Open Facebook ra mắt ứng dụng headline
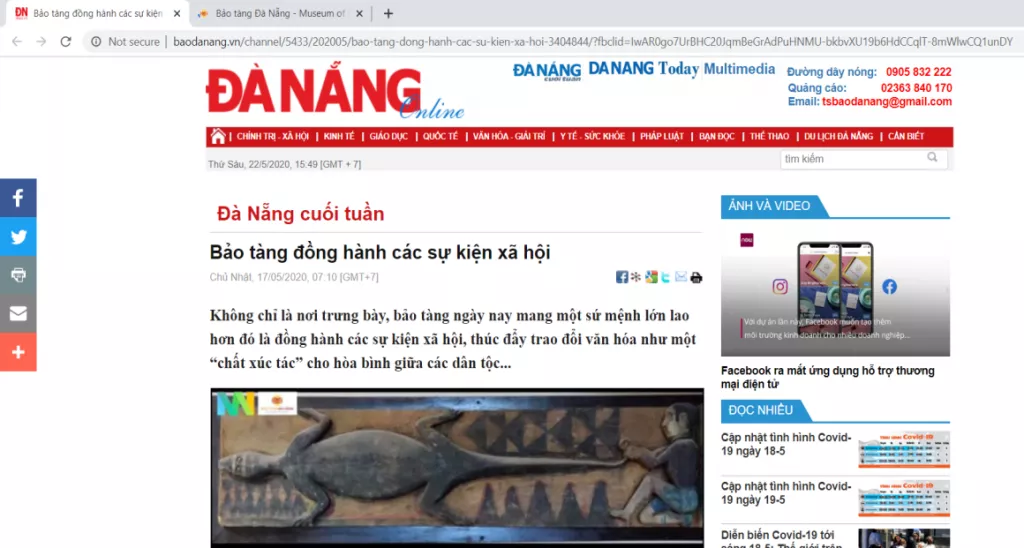 [827, 377]
